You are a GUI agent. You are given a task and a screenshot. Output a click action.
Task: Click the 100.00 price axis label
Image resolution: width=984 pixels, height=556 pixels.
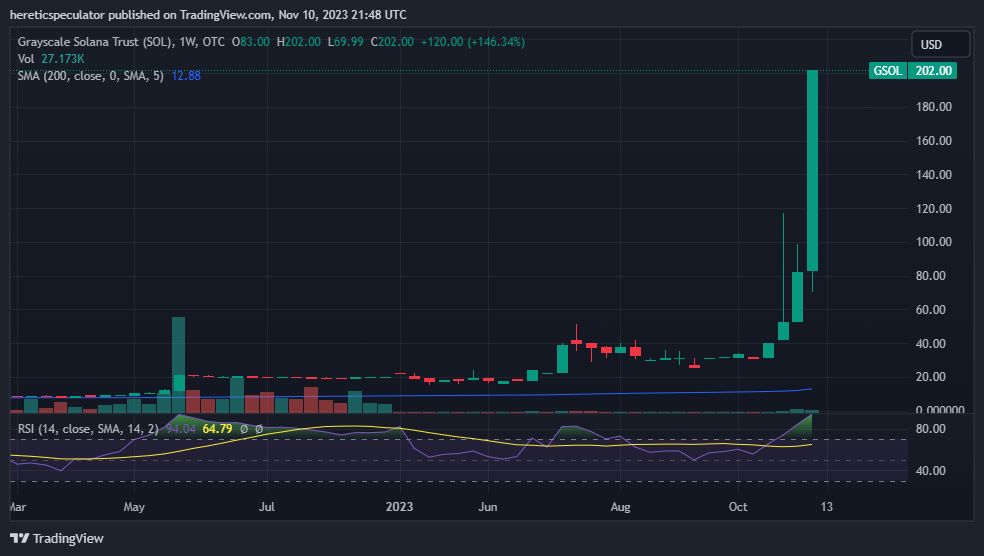click(934, 242)
